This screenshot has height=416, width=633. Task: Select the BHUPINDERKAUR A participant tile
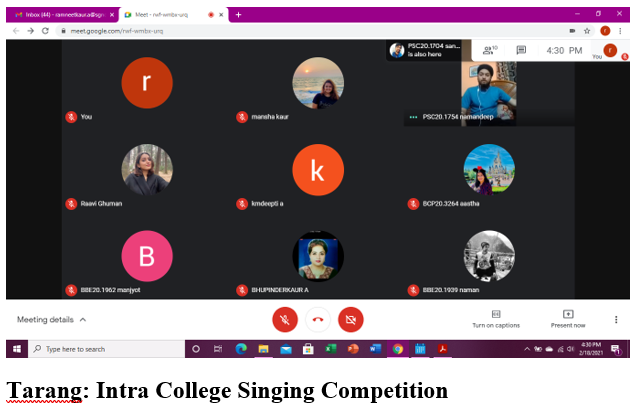pyautogui.click(x=318, y=262)
